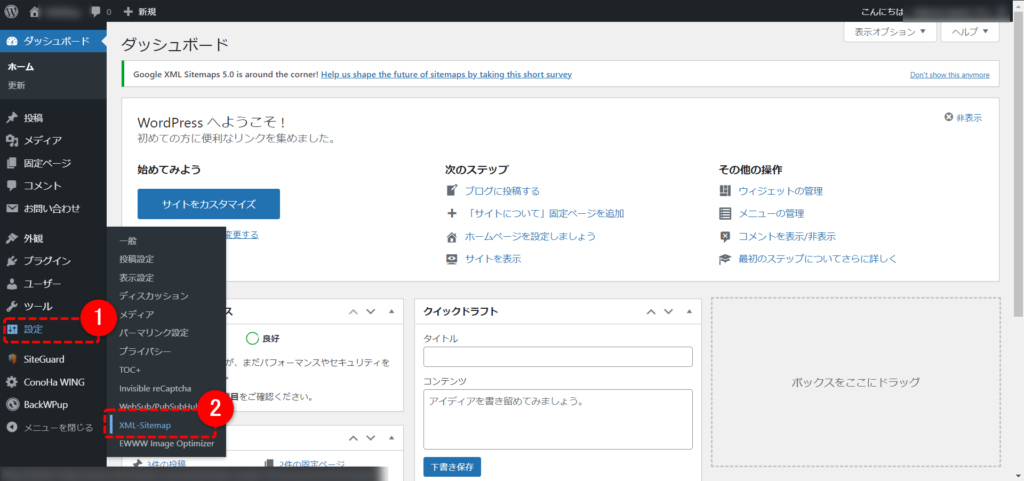Click サイトを表示 link
This screenshot has height=481, width=1024.
493,258
